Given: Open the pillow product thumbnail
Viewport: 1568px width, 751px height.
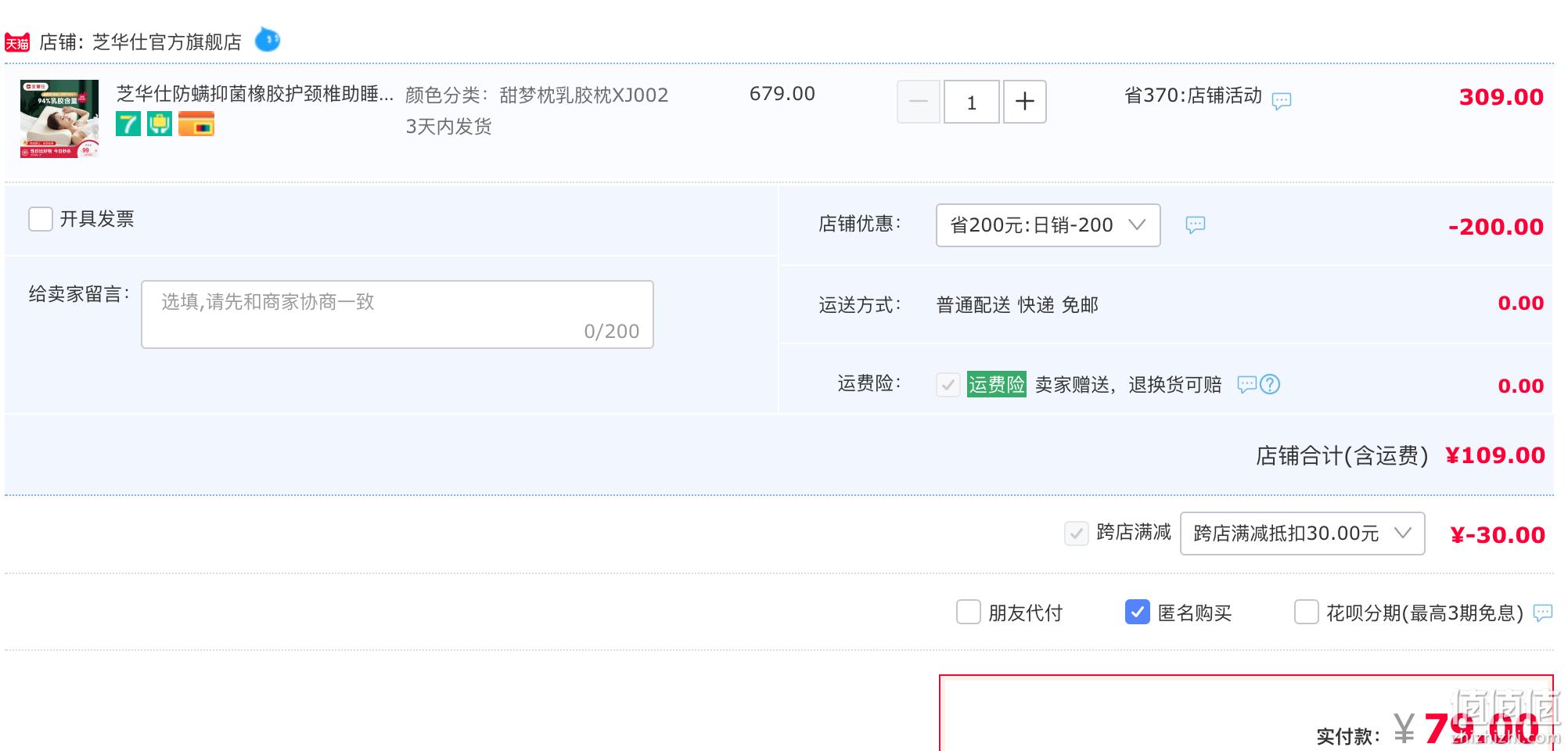Looking at the screenshot, I should [x=59, y=119].
